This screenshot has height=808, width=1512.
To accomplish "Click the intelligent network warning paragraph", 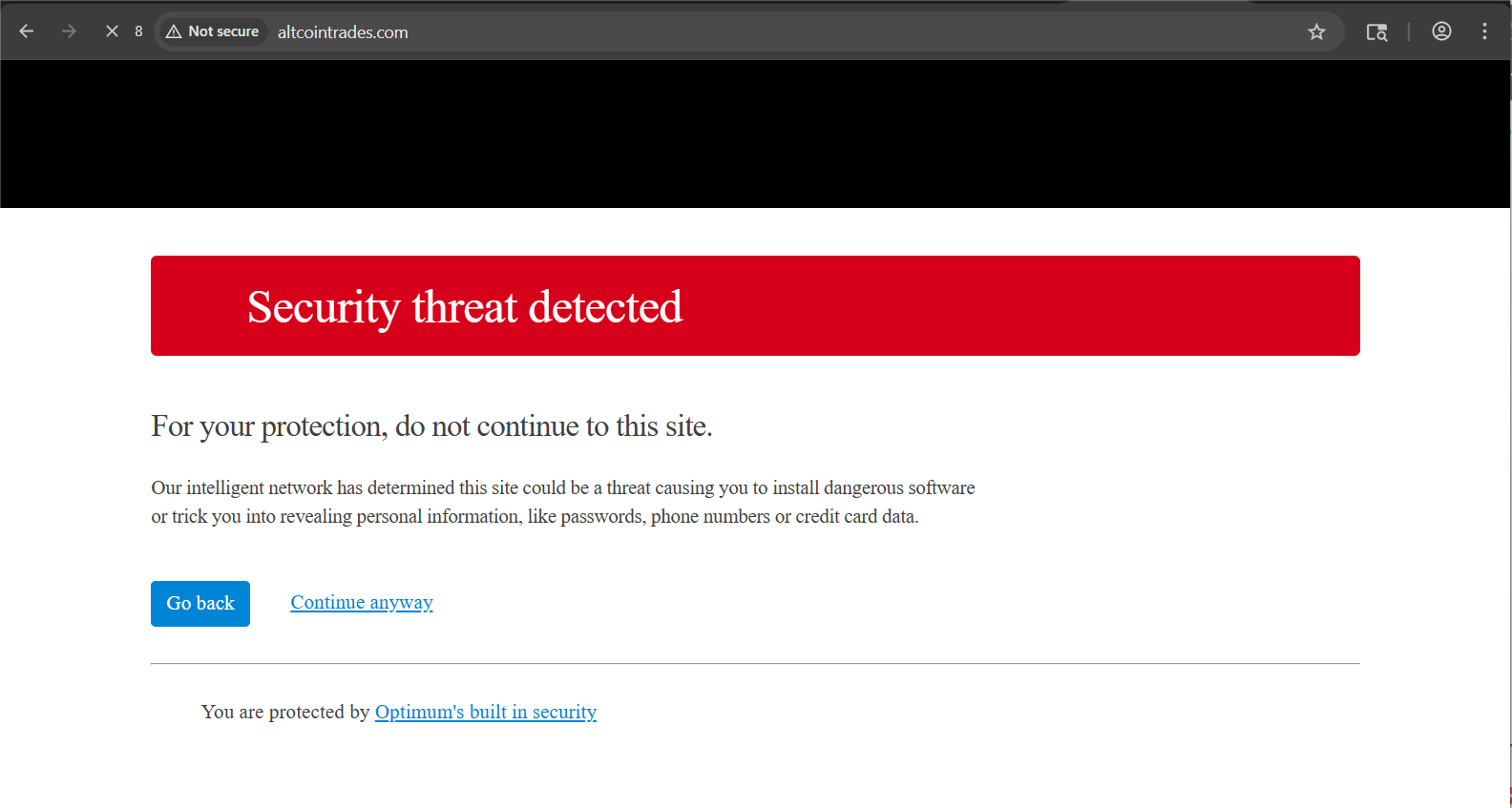I will pyautogui.click(x=562, y=502).
